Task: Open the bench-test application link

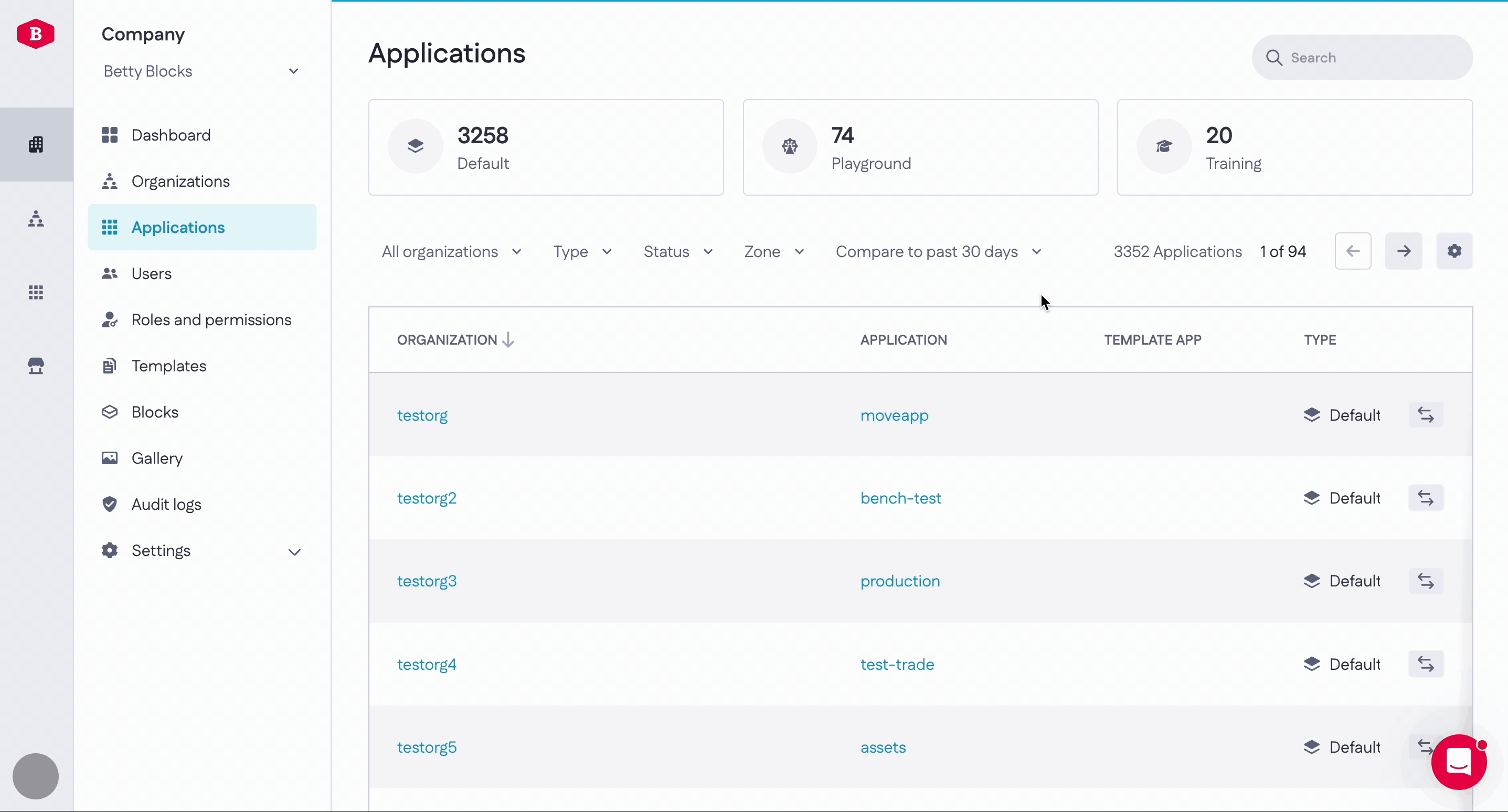Action: click(x=900, y=498)
